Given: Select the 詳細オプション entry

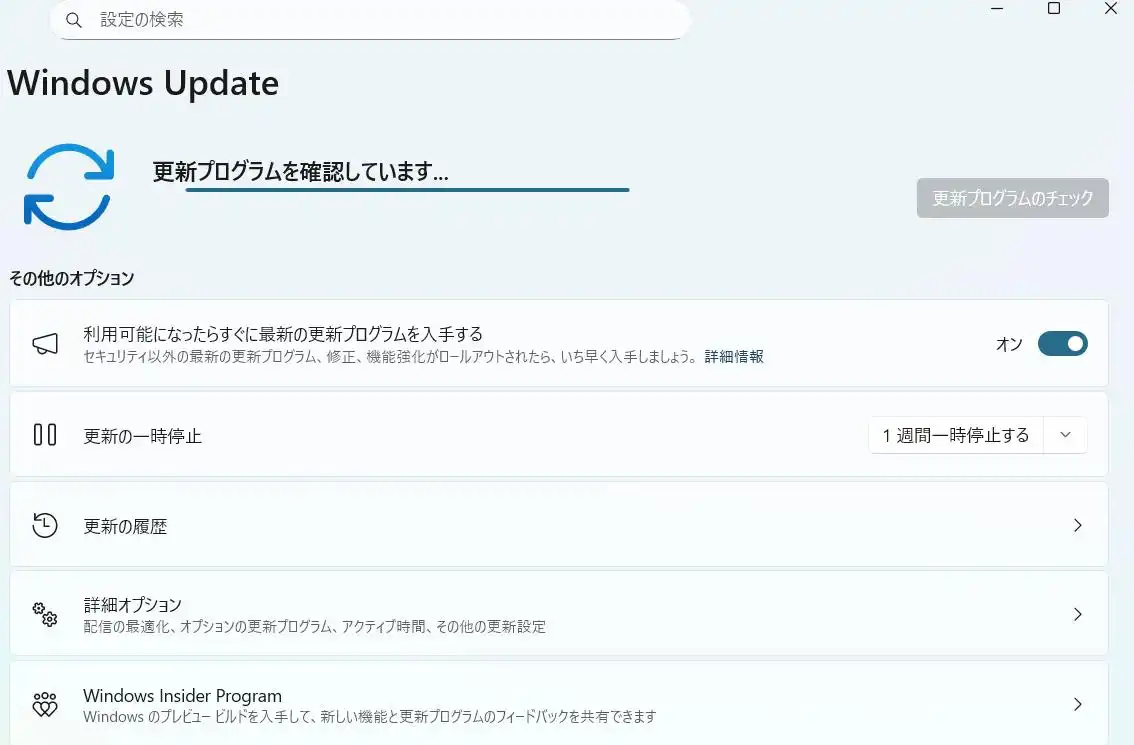Looking at the screenshot, I should click(132, 605).
